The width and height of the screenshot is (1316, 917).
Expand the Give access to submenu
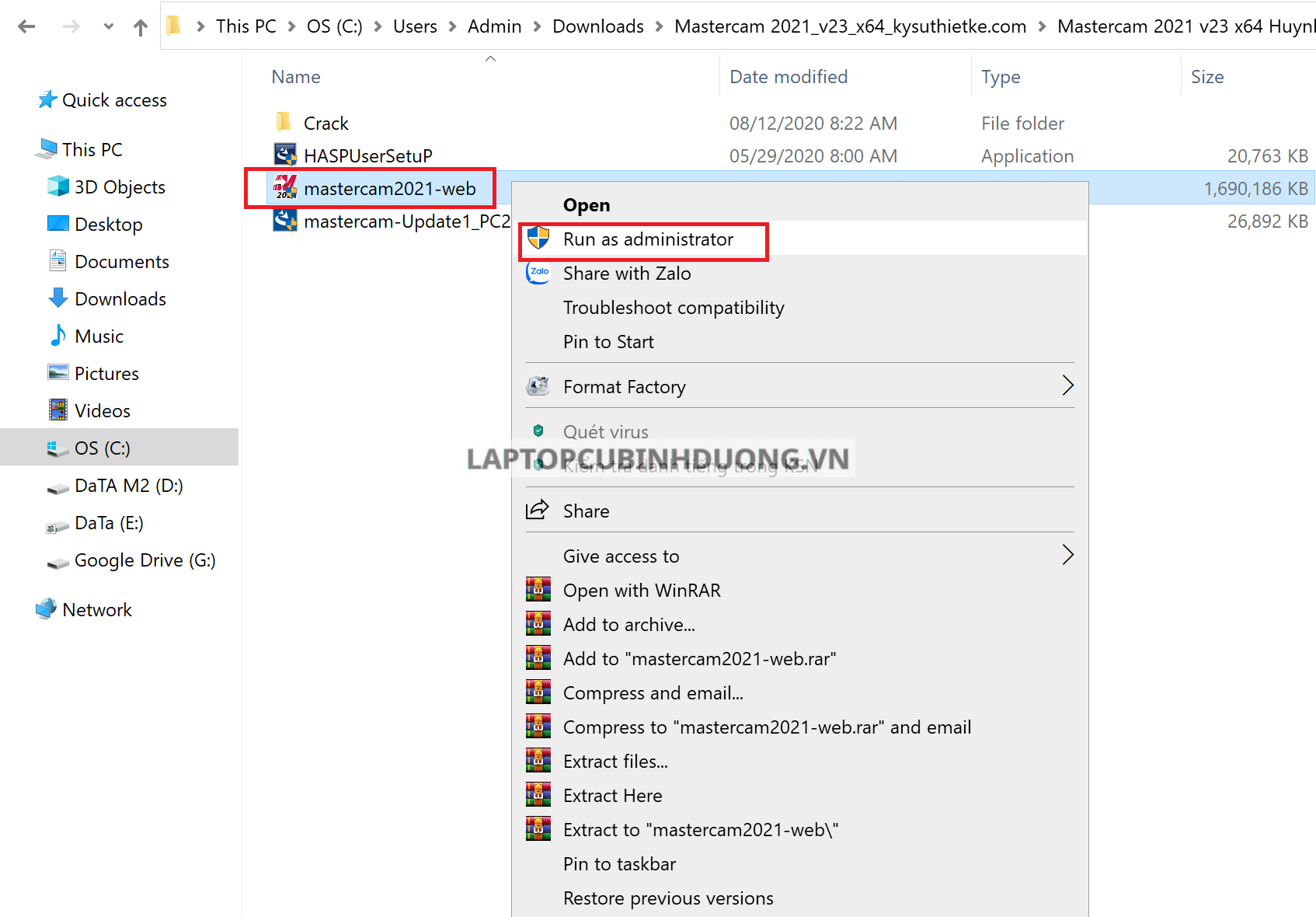pos(1067,555)
